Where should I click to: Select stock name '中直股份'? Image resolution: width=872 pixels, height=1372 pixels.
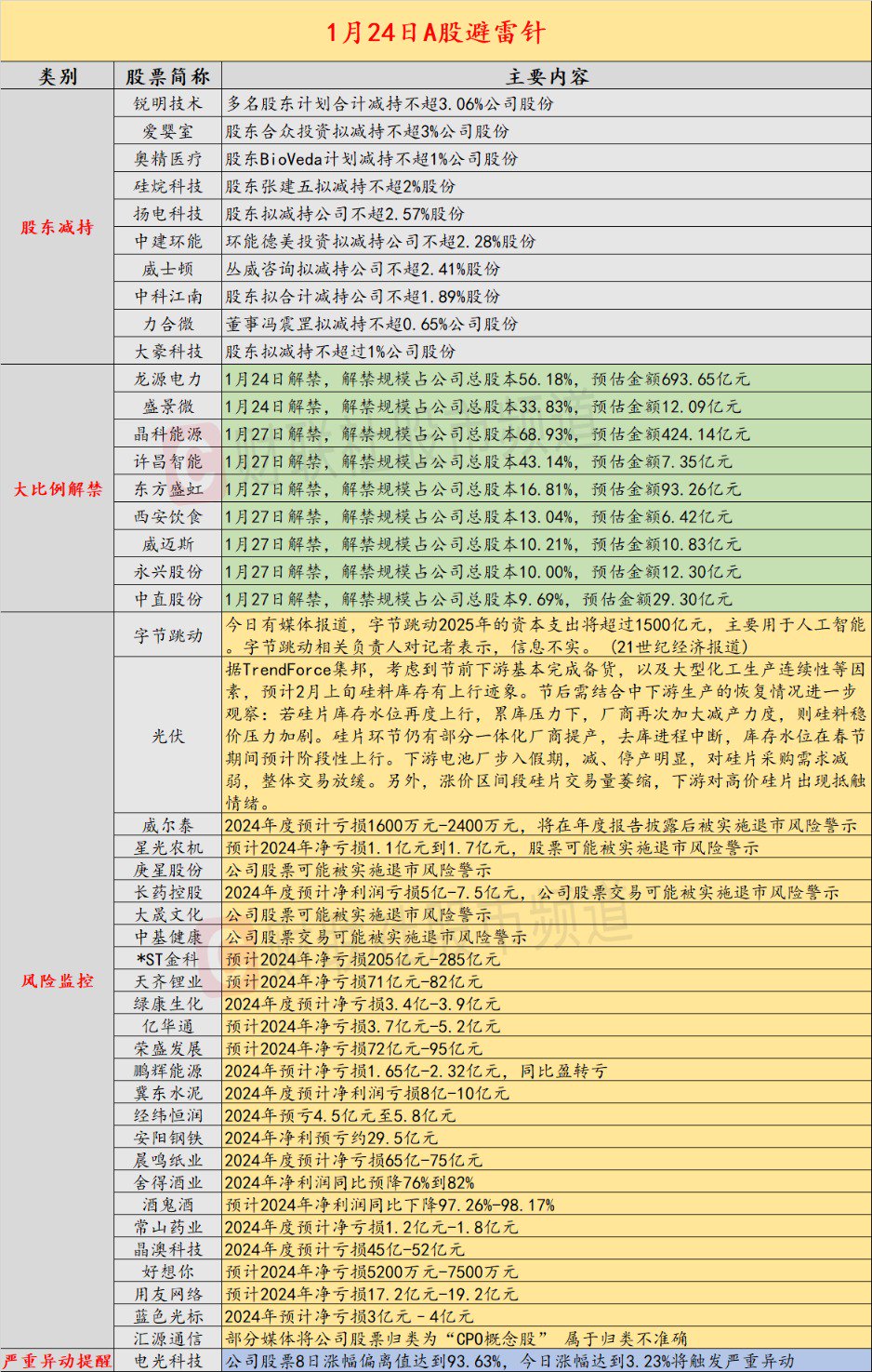click(168, 599)
